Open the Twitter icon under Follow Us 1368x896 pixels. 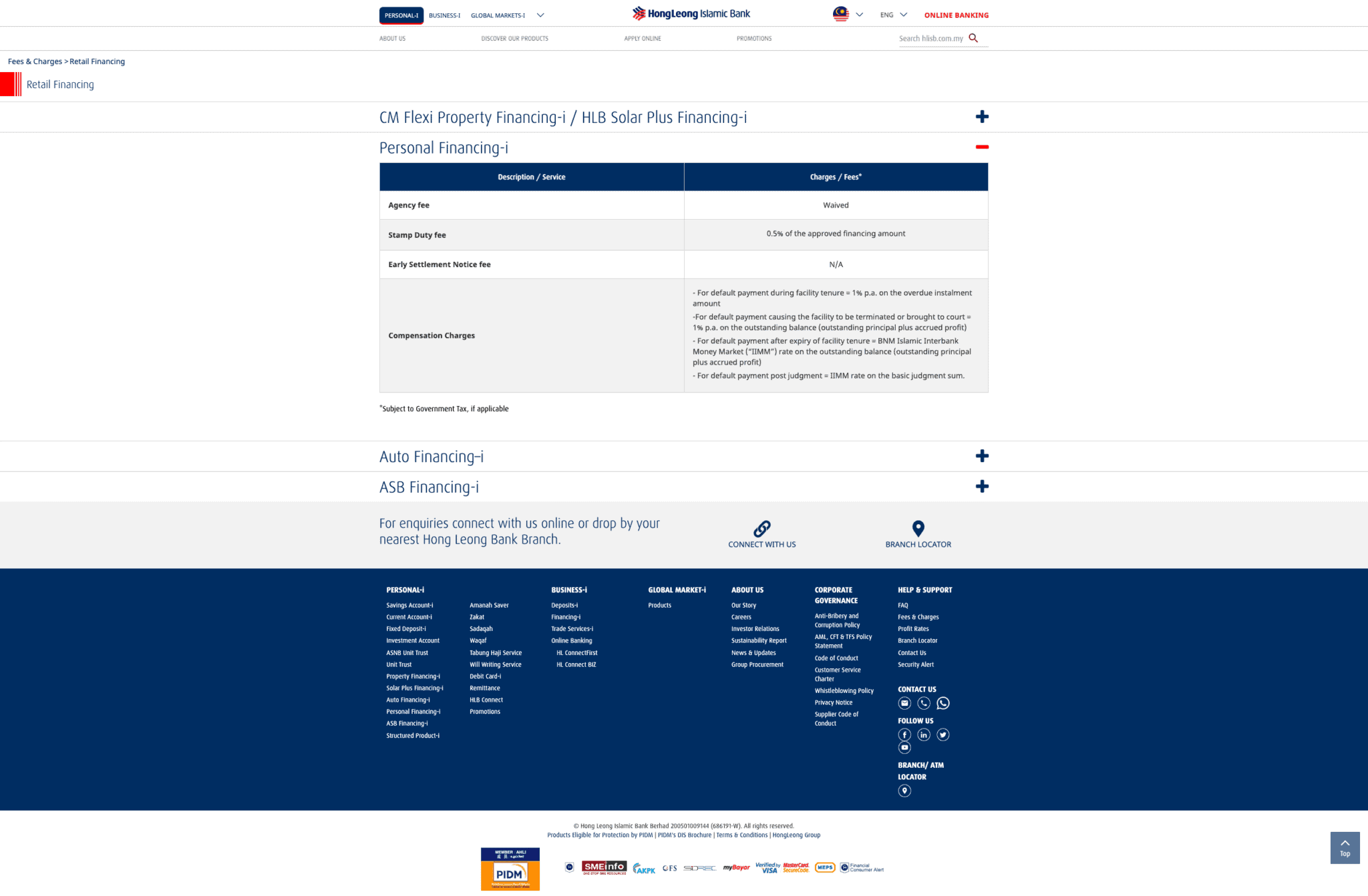pyautogui.click(x=943, y=734)
